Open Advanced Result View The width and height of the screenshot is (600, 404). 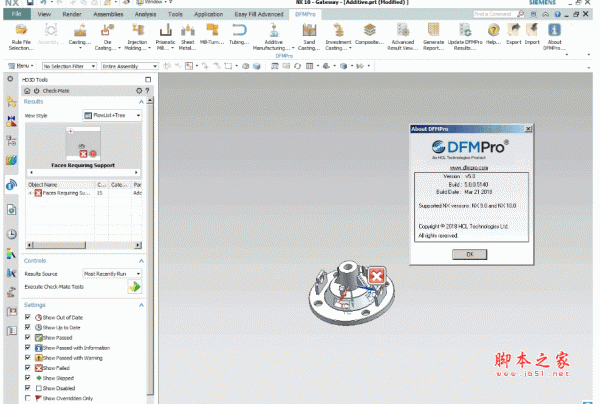[403, 37]
